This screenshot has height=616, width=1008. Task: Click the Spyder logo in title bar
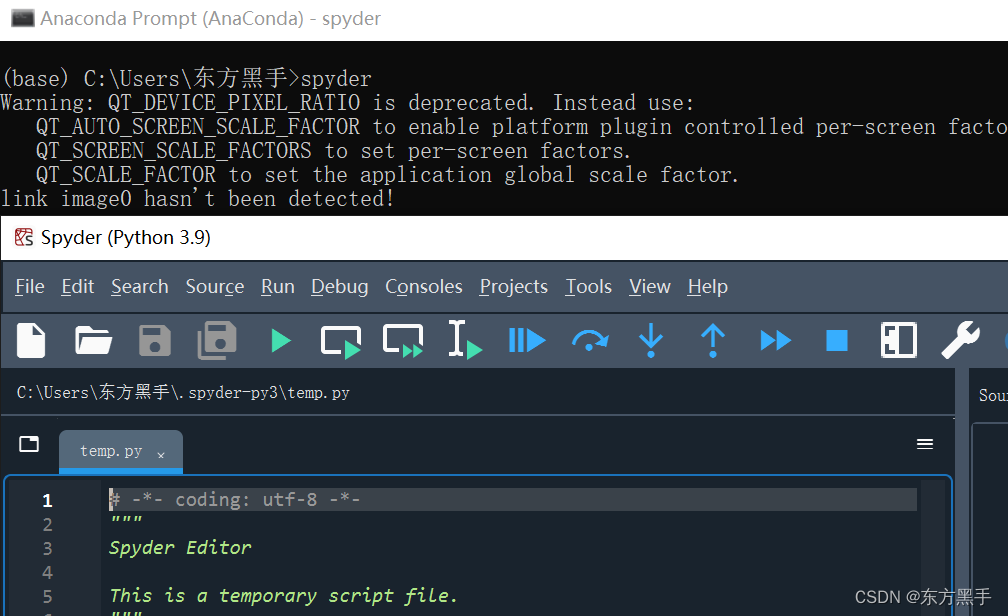pos(24,237)
